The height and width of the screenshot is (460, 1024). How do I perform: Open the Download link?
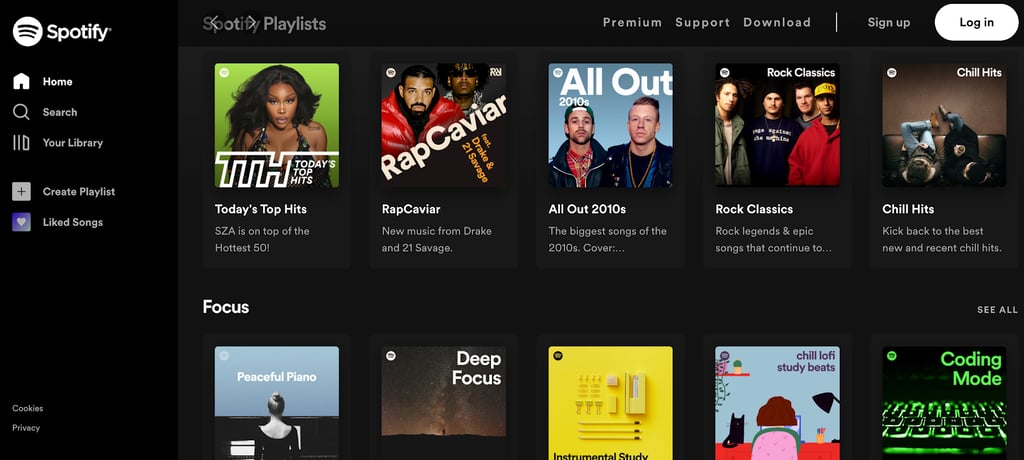pos(776,22)
